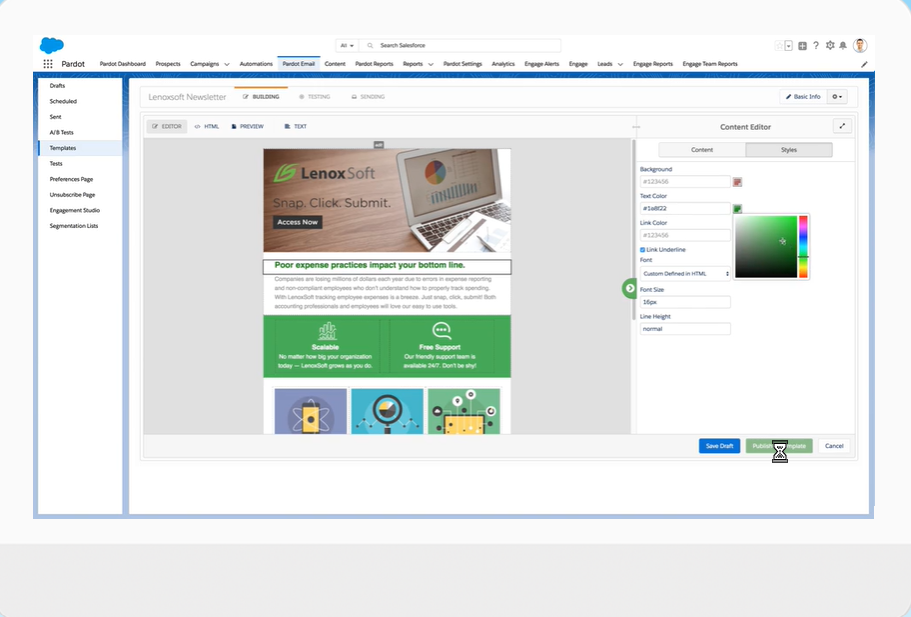Expand the Content Editor to fullscreen
The image size is (911, 617).
[841, 126]
